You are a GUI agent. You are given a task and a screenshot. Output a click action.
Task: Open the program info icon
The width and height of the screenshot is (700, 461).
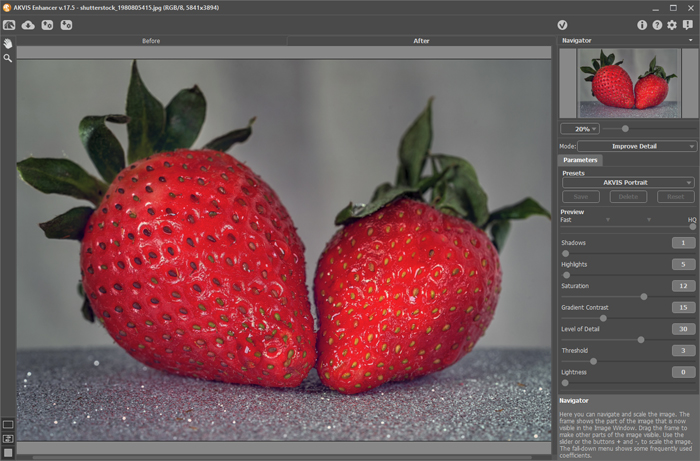[641, 24]
